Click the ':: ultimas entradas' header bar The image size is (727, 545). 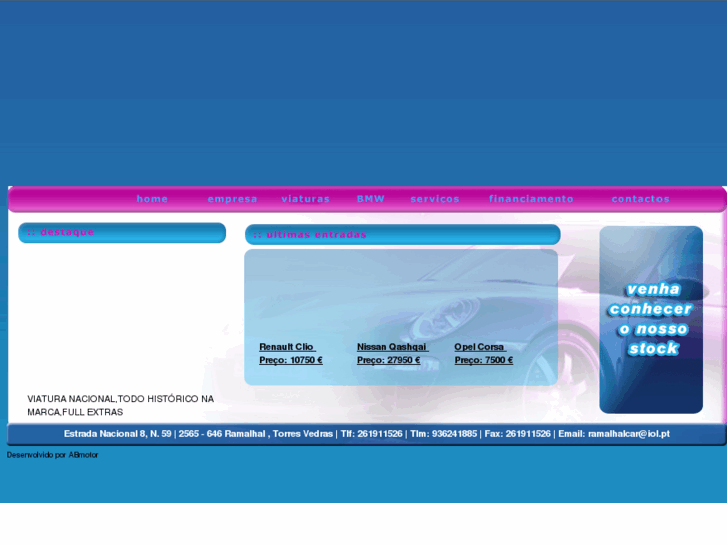point(402,235)
